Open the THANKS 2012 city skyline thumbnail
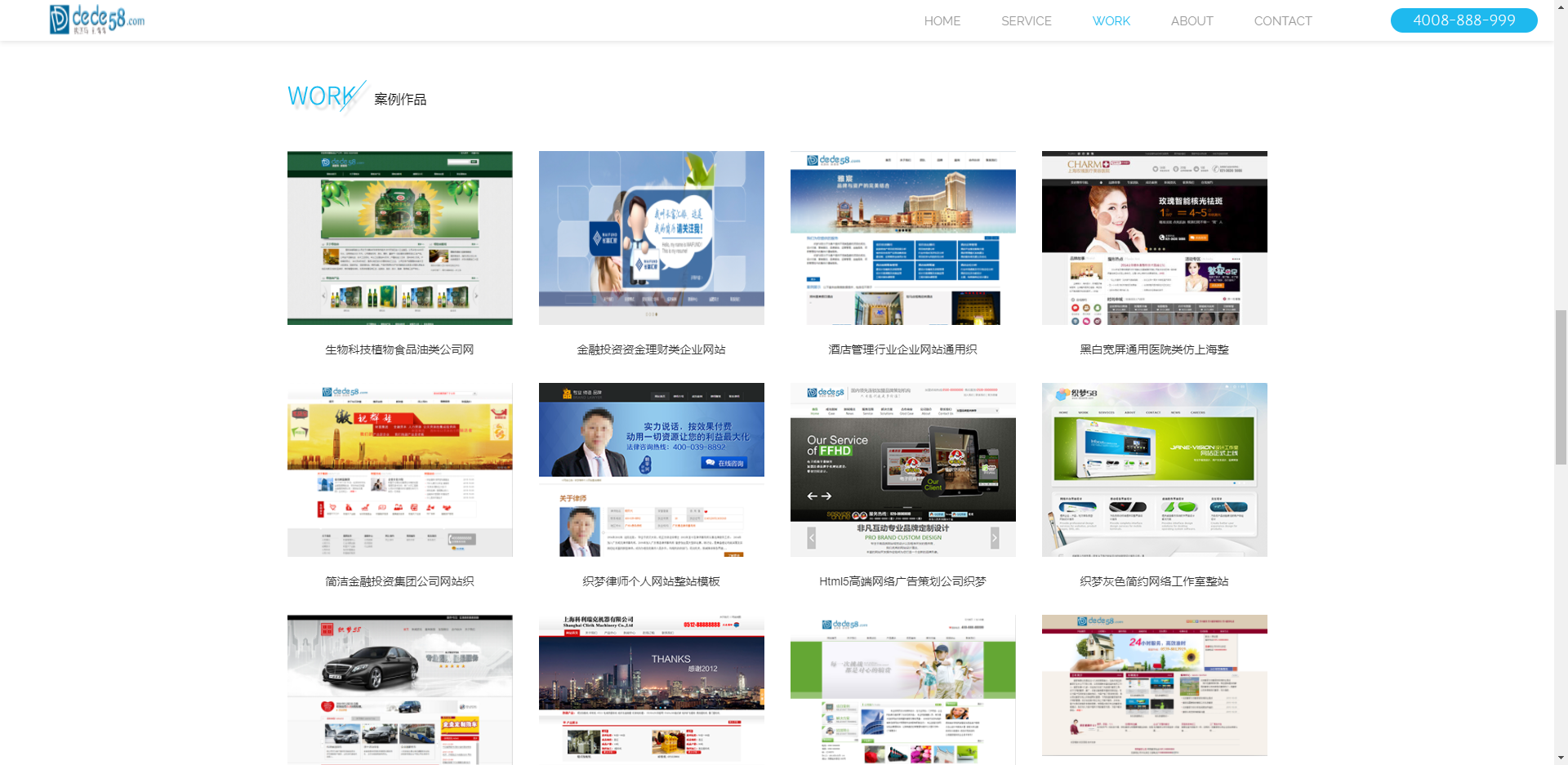 click(651, 689)
